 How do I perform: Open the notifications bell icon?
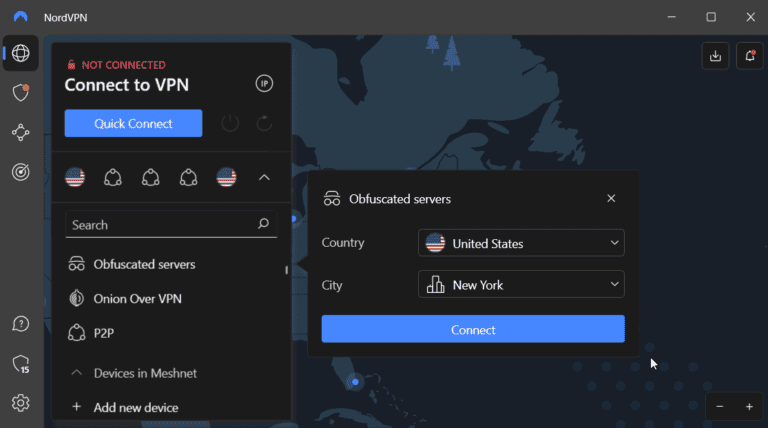click(748, 56)
